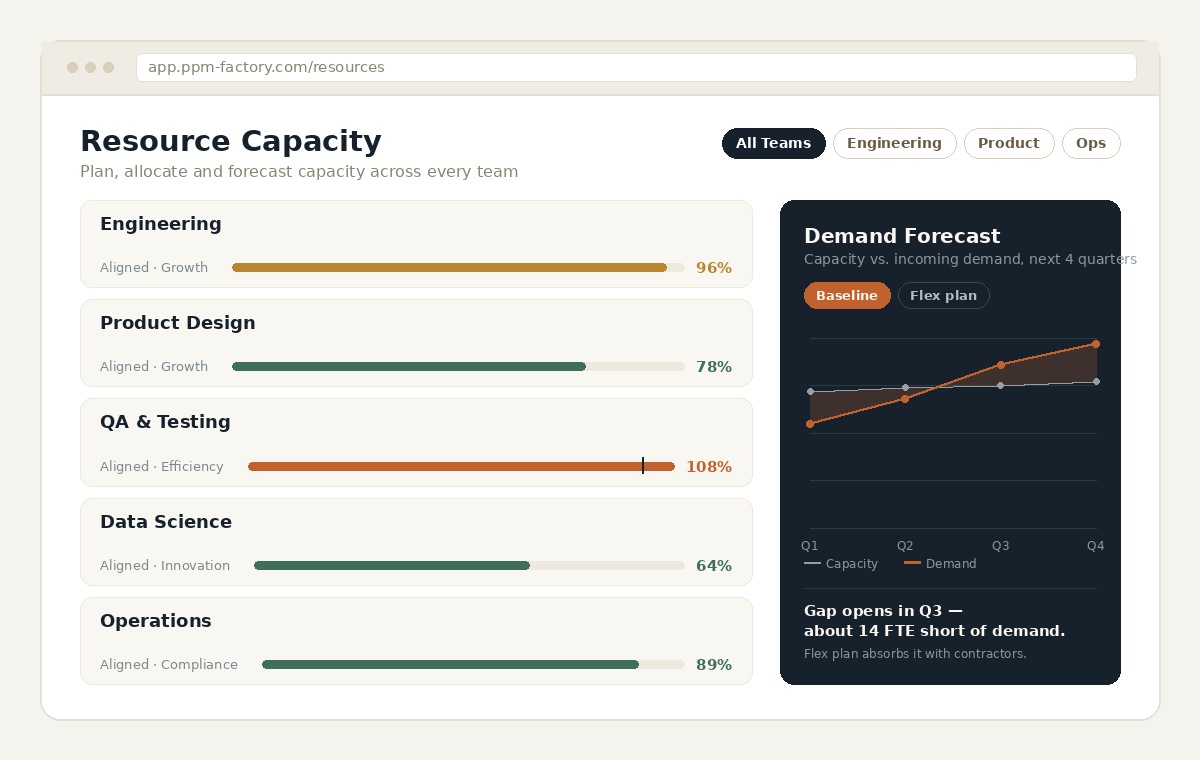Viewport: 1200px width, 760px height.
Task: Click the Engineering utilization progress bar
Action: 458,267
